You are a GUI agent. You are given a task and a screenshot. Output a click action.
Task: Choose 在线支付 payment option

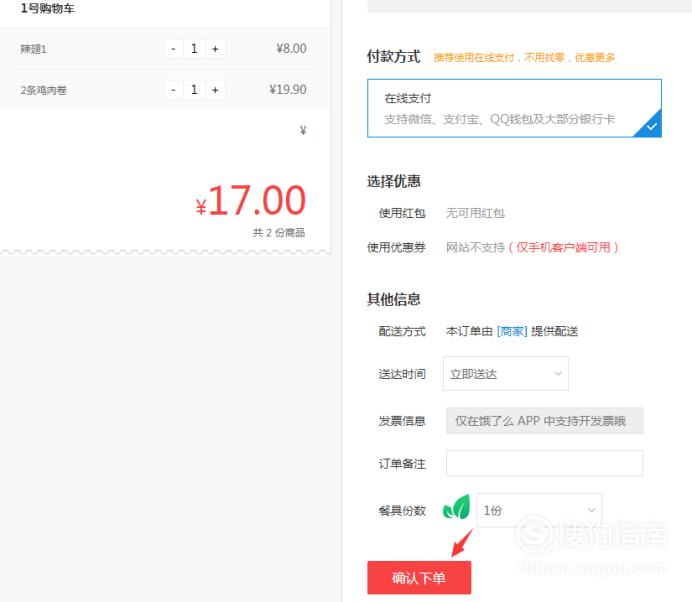514,108
